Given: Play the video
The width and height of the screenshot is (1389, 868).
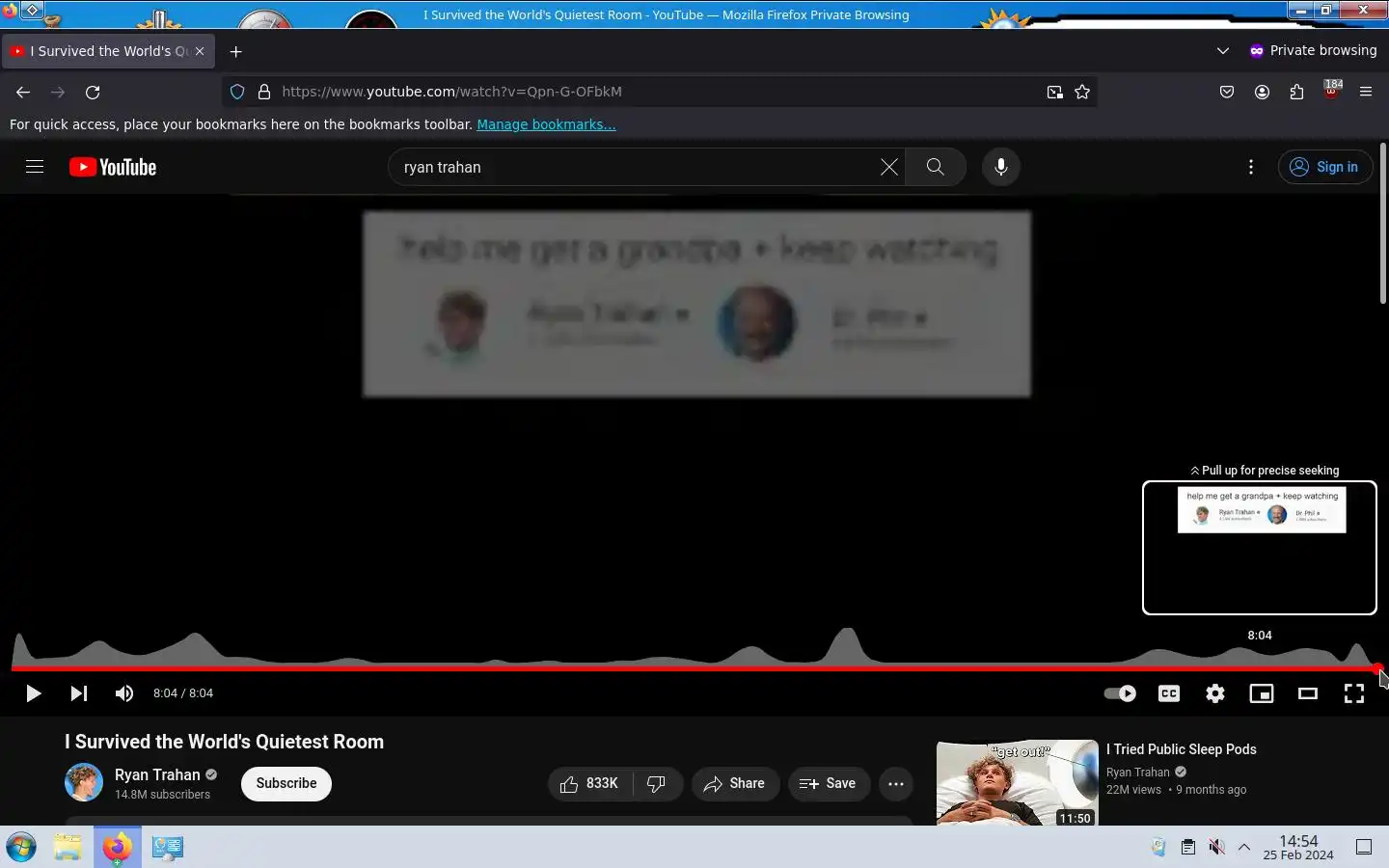Looking at the screenshot, I should click(33, 693).
